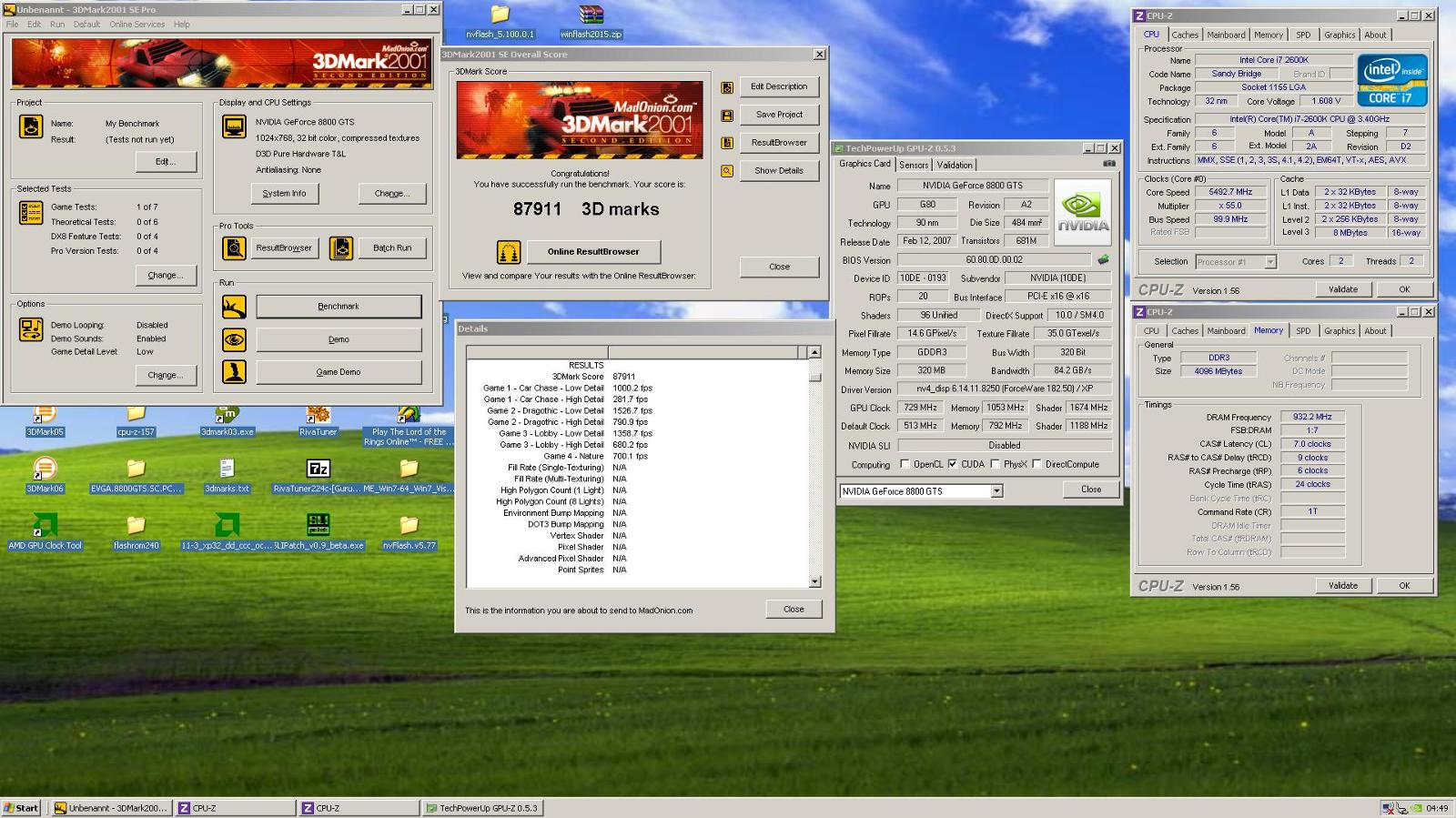Image resolution: width=1456 pixels, height=818 pixels.
Task: Click the Online ResultBrowser button
Action: [x=593, y=252]
